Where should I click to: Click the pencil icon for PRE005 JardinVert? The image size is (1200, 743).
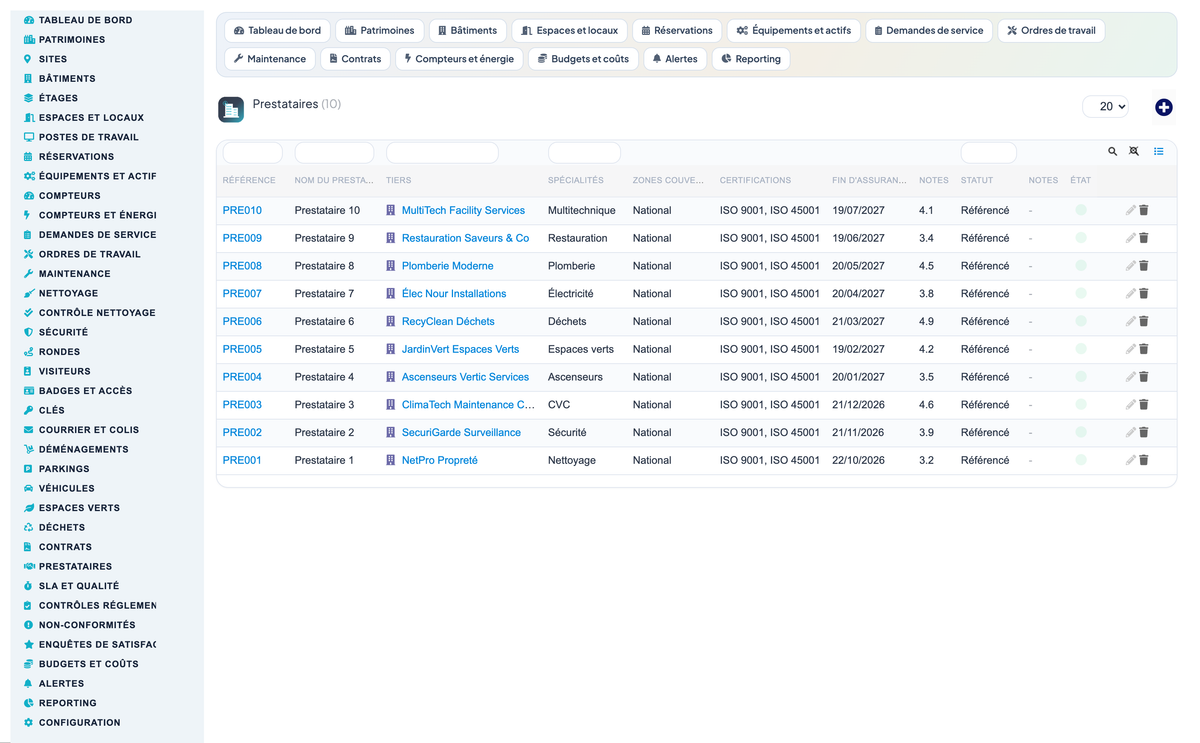[1130, 349]
